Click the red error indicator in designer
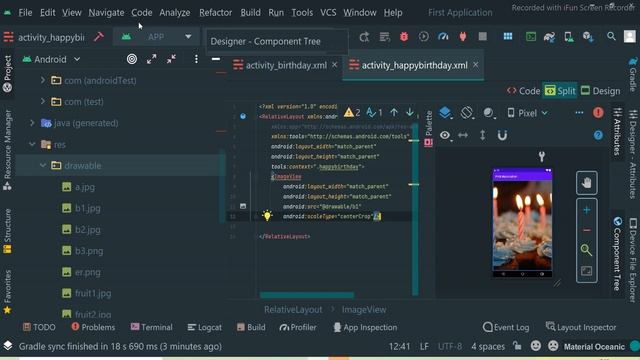 tap(598, 113)
